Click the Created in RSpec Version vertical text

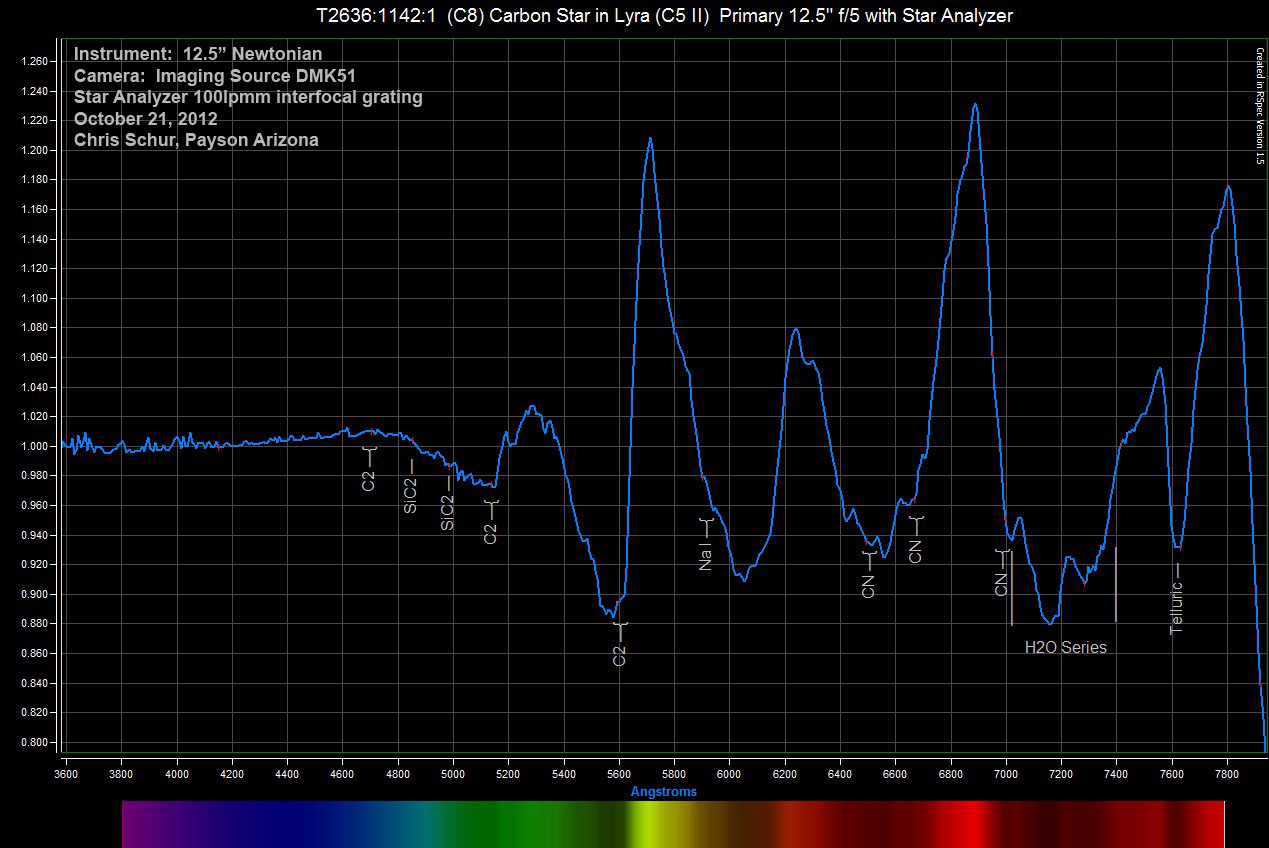[x=1260, y=105]
